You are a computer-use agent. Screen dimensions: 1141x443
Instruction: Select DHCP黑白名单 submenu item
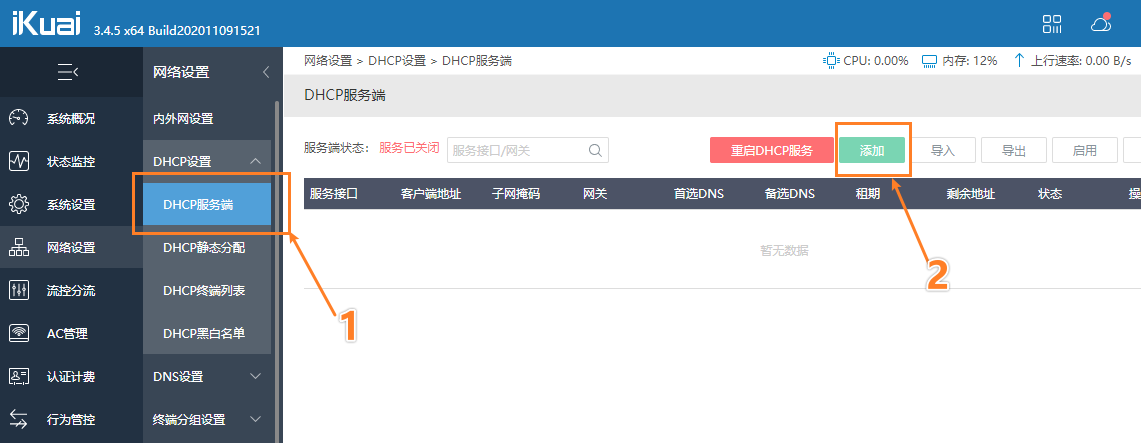point(207,333)
